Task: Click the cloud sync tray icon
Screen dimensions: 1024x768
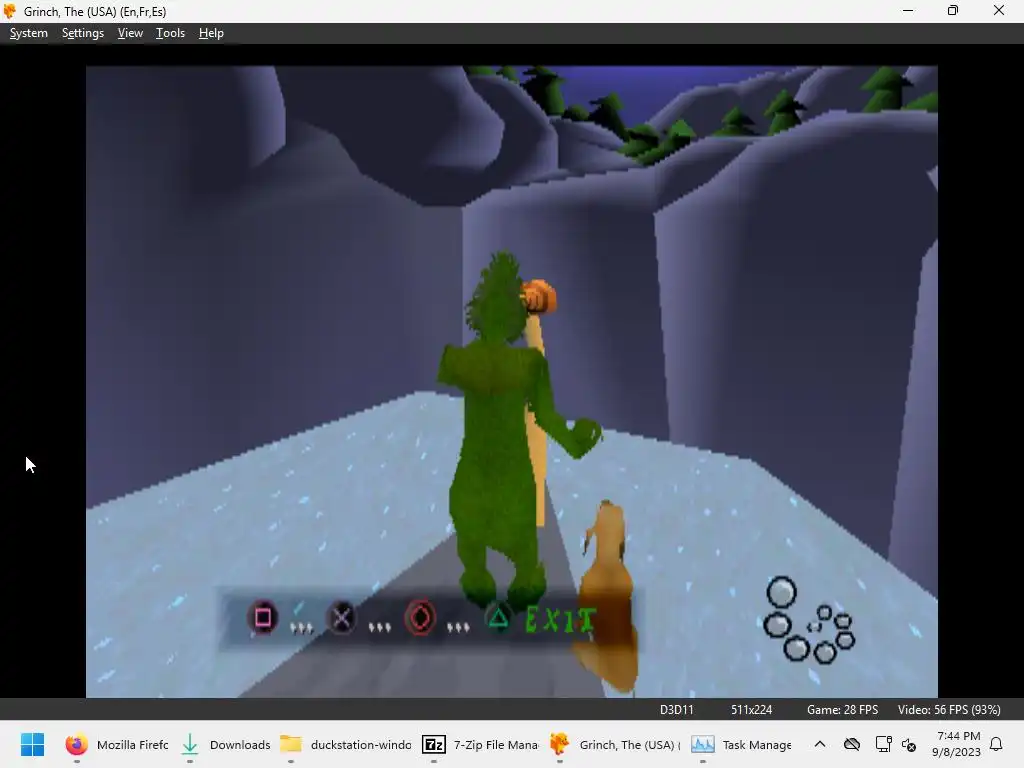Action: click(x=852, y=744)
